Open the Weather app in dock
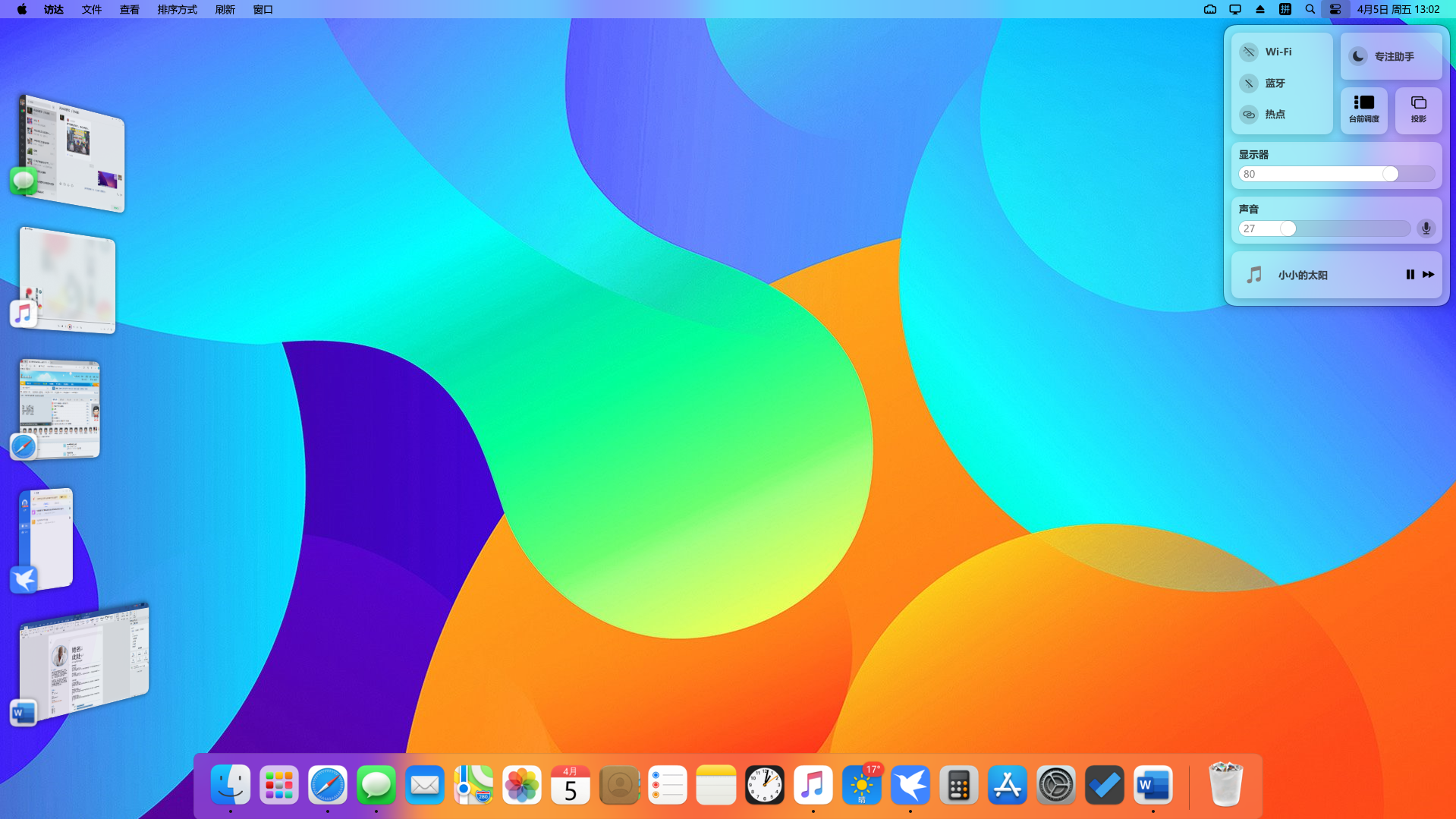 click(861, 785)
